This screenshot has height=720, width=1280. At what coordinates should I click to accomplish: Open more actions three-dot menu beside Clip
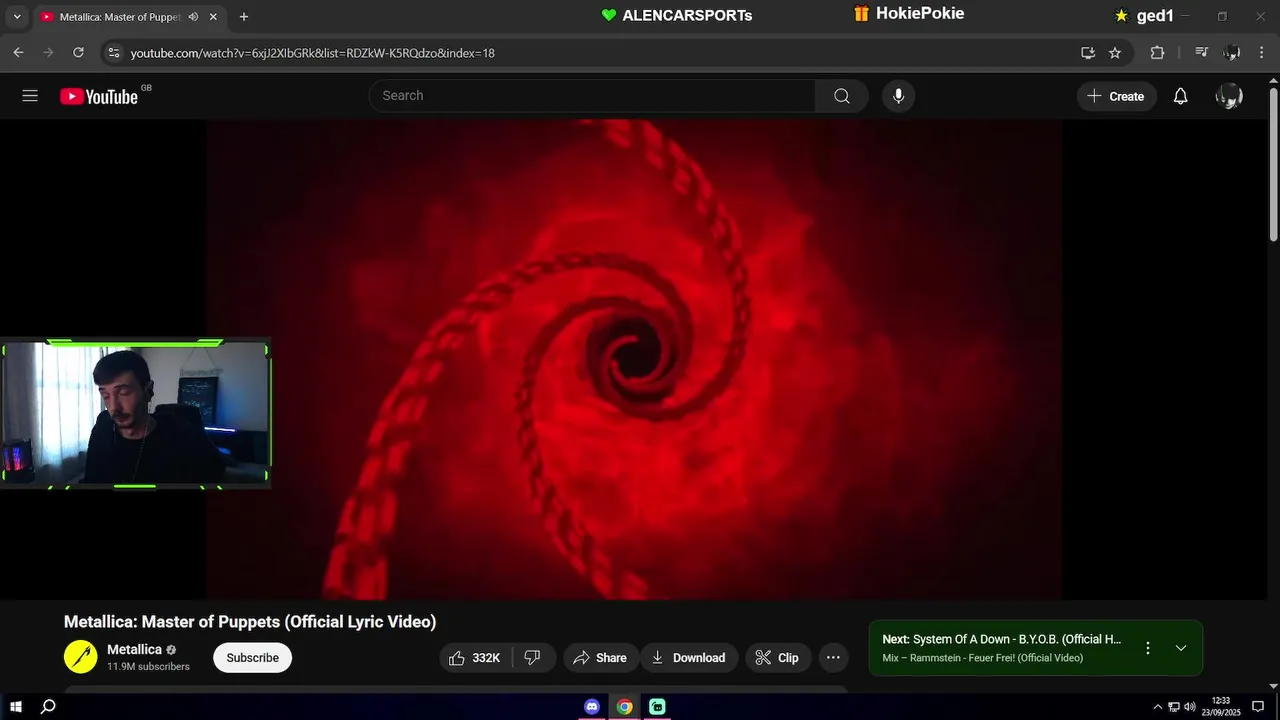click(833, 658)
